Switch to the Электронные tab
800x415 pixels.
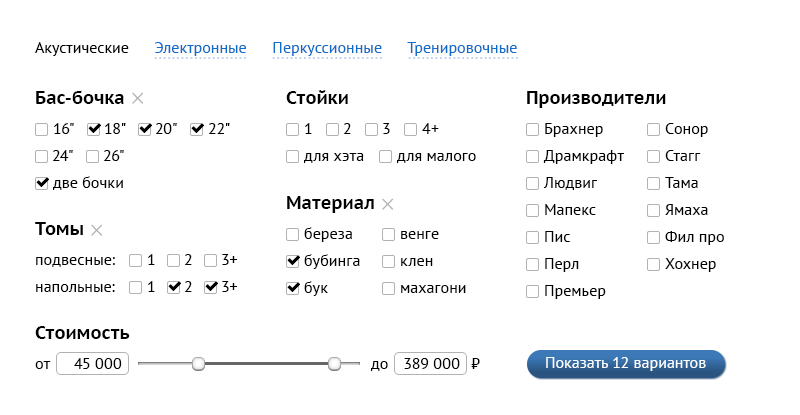[x=200, y=48]
